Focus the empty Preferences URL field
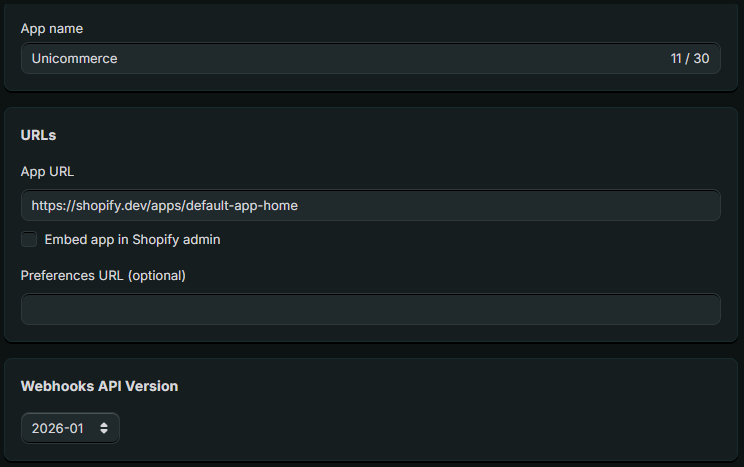 point(370,309)
